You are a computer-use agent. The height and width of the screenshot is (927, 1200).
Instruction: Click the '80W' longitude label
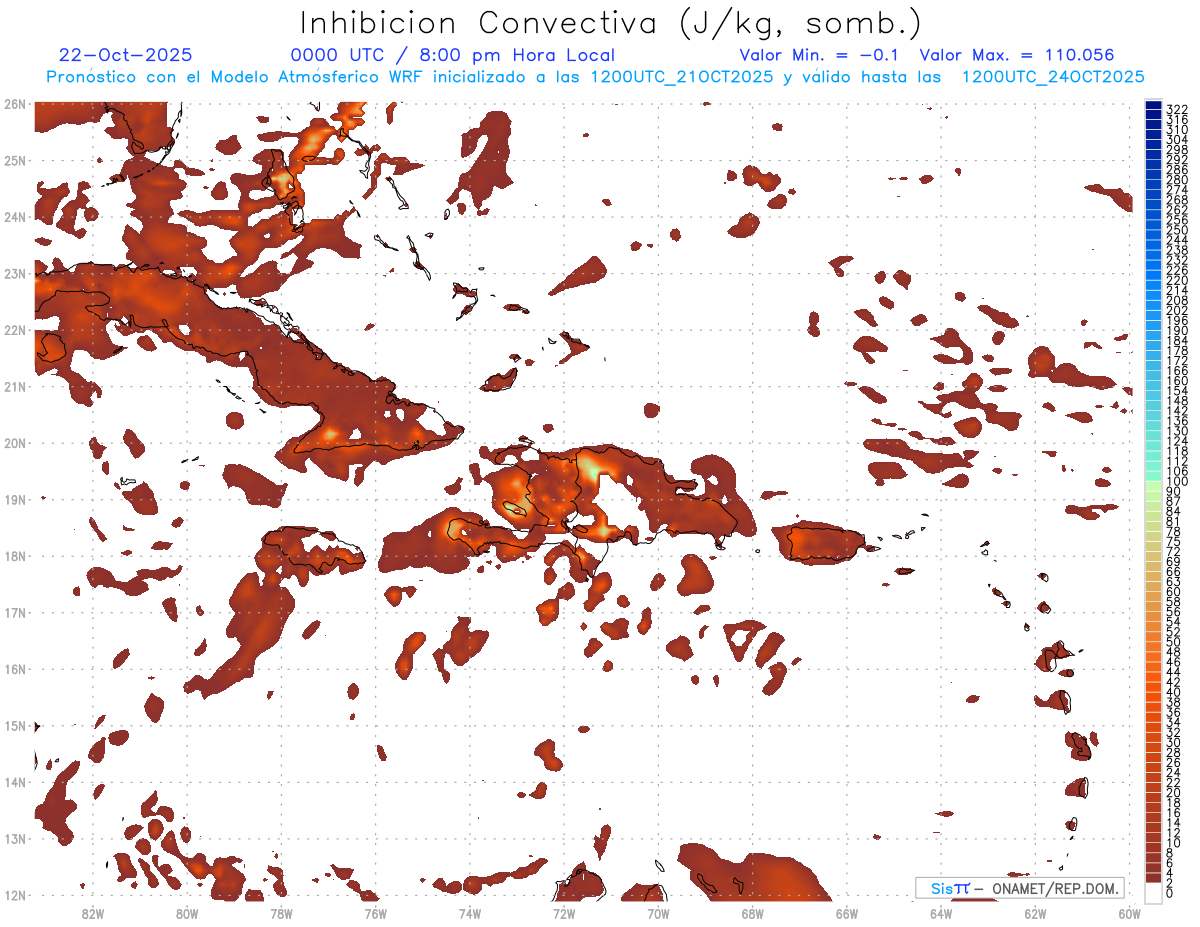pos(187,913)
